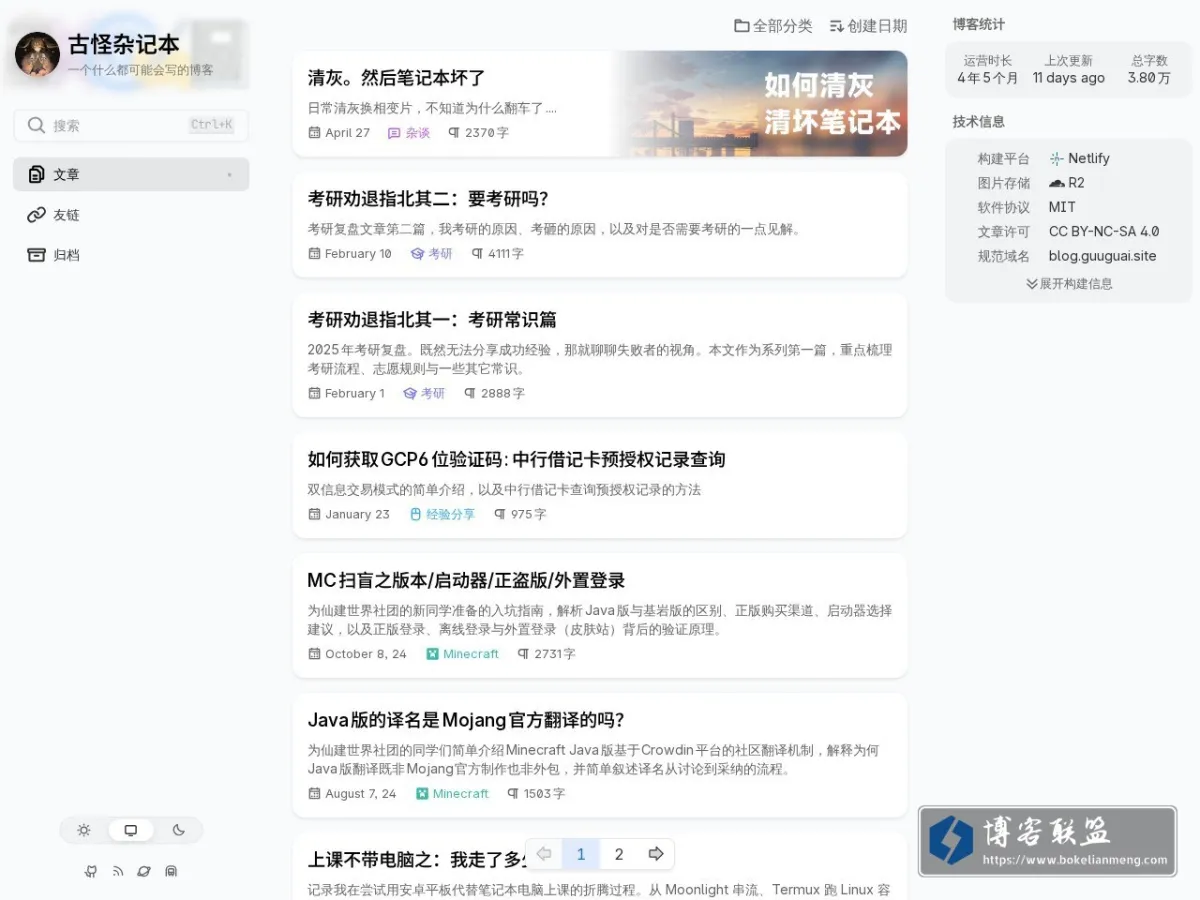Click the Minecraft block icon beside October 8
The image size is (1200, 900).
(432, 654)
